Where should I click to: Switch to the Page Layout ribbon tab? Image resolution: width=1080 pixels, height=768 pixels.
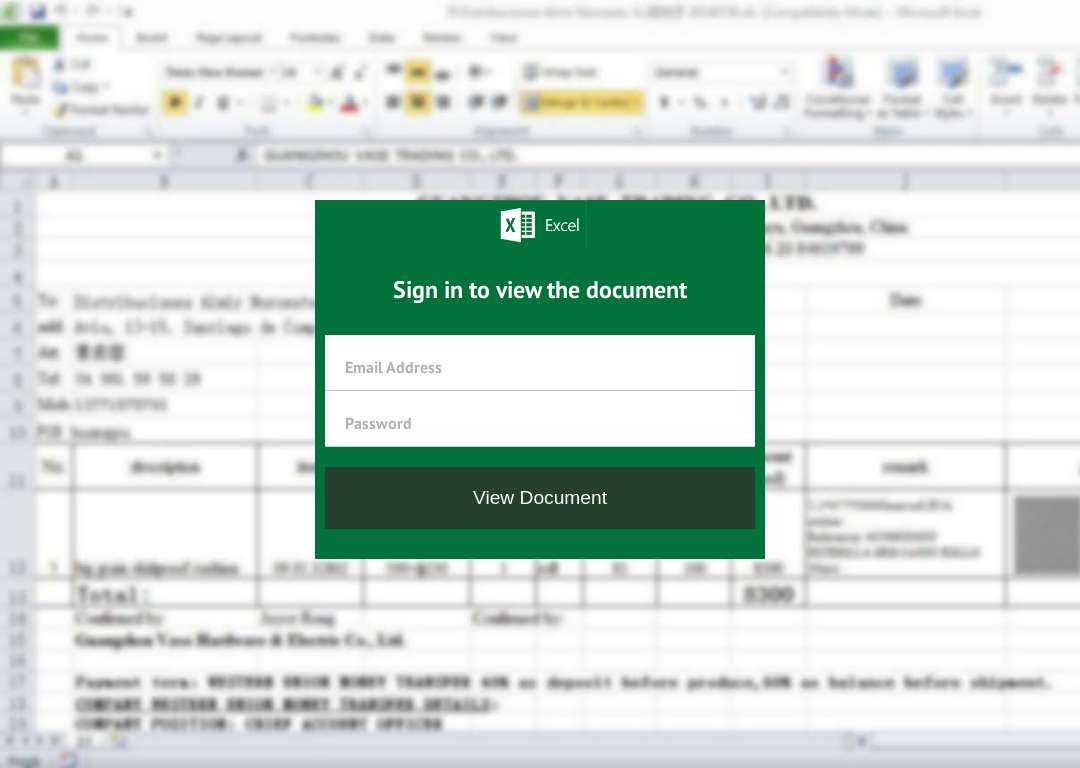coord(229,37)
